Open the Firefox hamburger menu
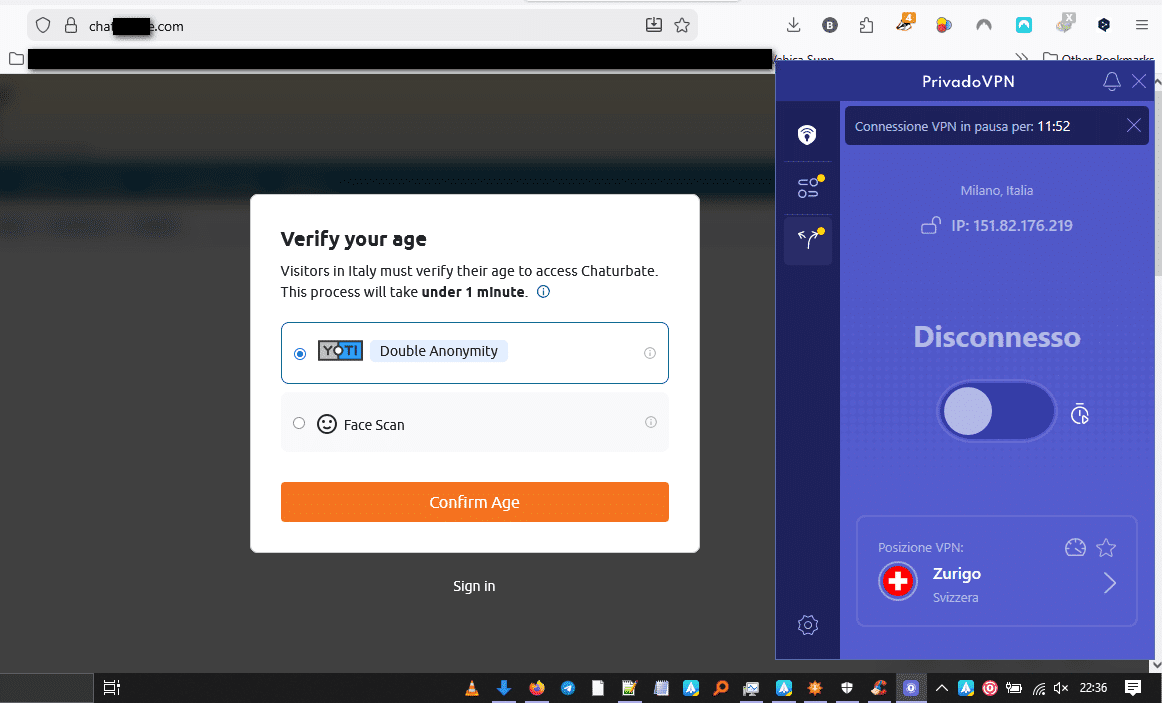1162x703 pixels. (1142, 25)
